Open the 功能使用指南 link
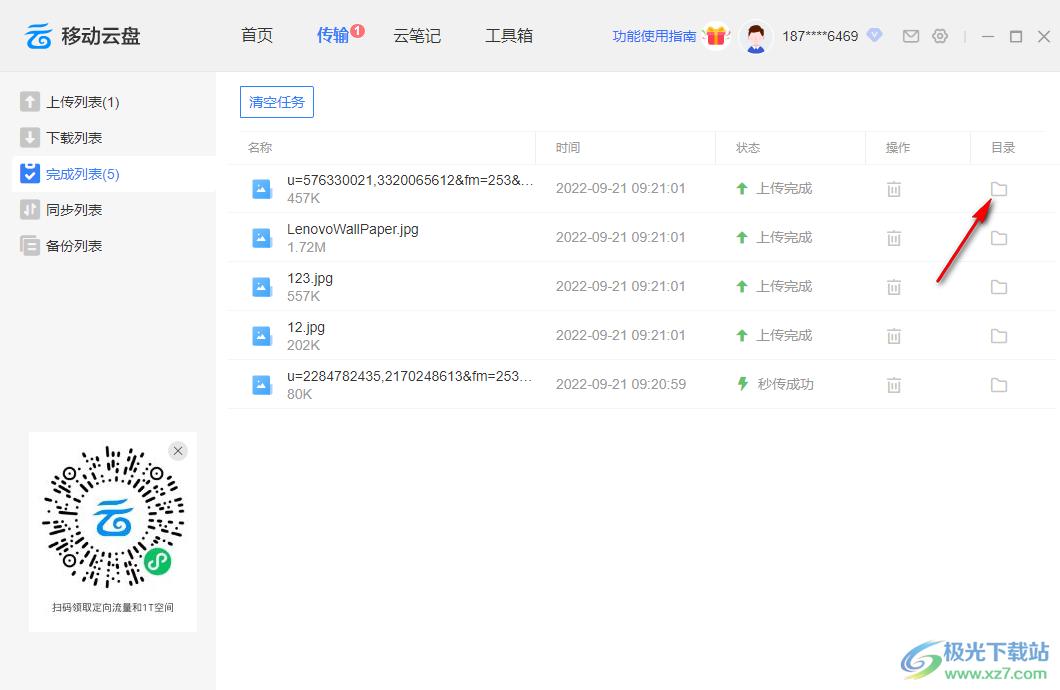This screenshot has height=690, width=1060. click(x=654, y=36)
